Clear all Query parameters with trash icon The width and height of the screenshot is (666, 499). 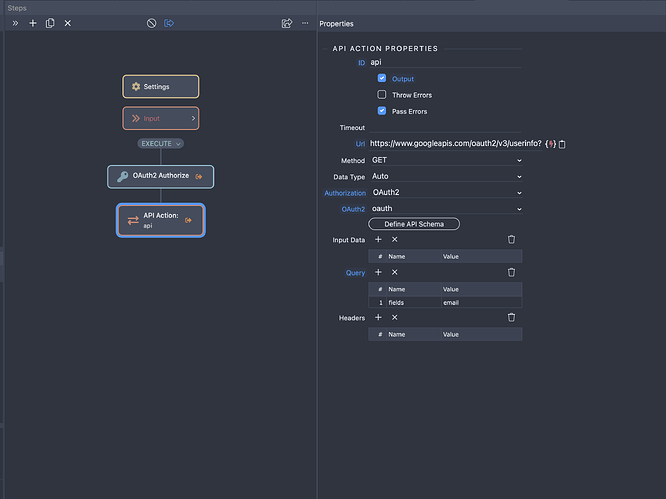511,272
